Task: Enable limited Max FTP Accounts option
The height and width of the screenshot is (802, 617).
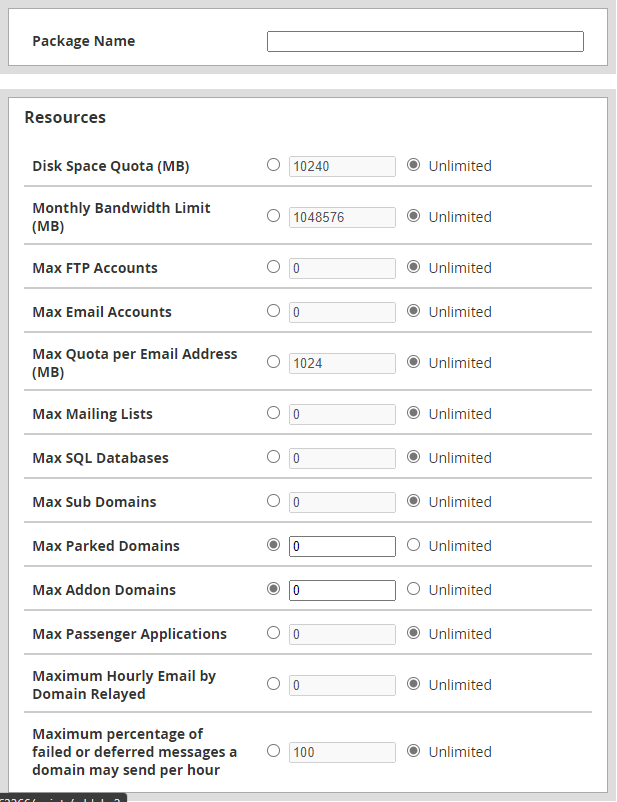Action: 273,267
